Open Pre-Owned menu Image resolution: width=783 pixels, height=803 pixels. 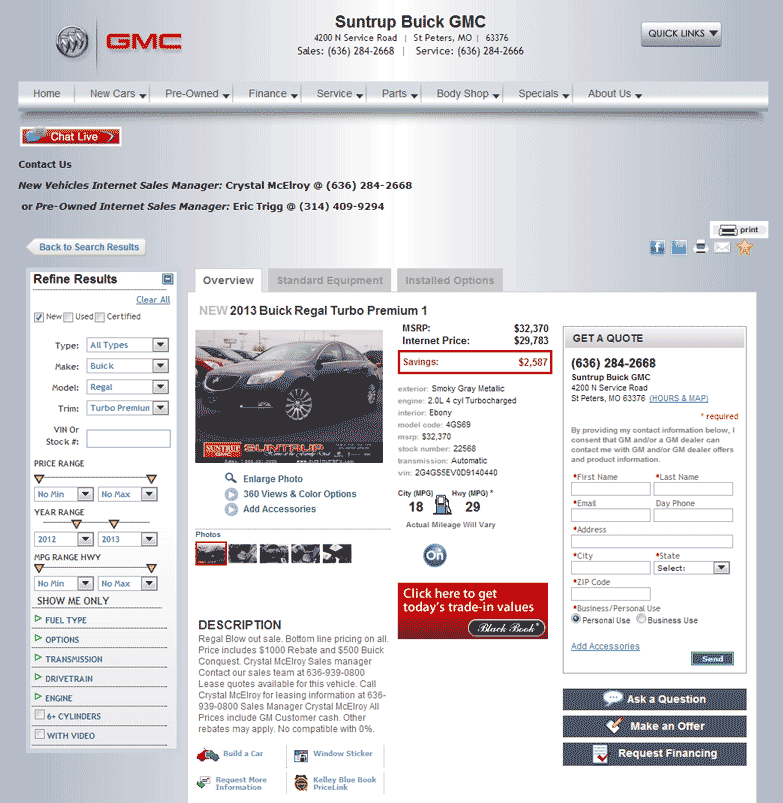tap(197, 94)
